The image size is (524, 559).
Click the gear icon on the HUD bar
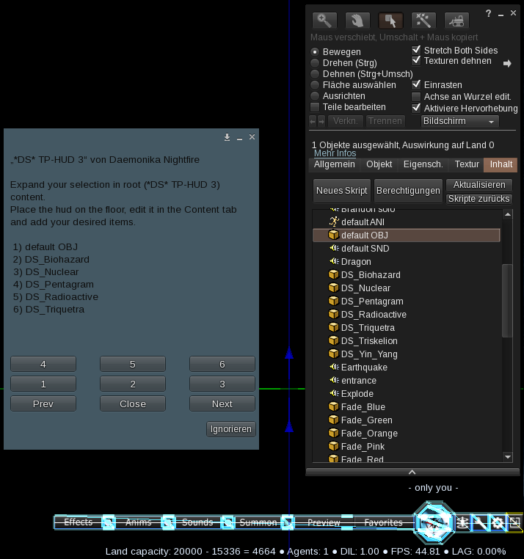tap(498, 523)
